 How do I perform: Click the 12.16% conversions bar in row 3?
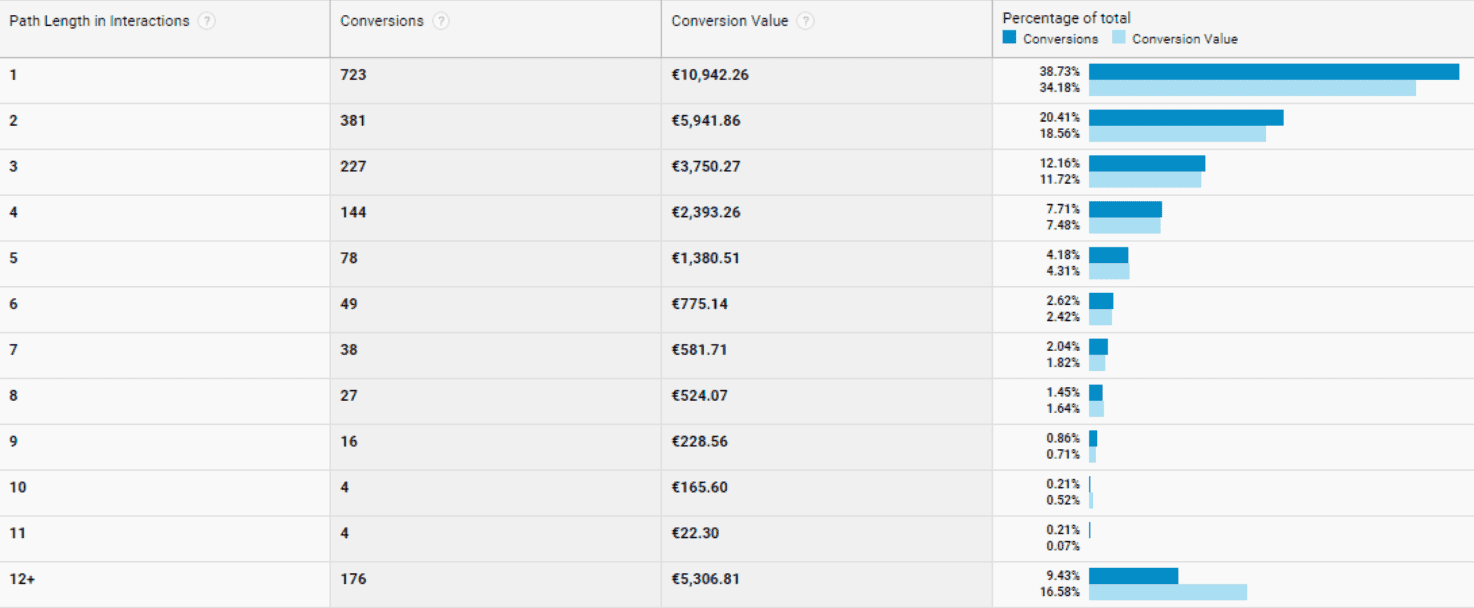1147,164
